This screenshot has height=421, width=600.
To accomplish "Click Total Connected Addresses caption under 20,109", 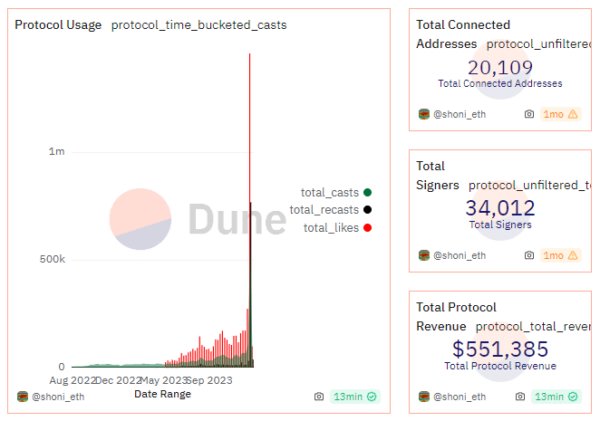I will tap(500, 83).
